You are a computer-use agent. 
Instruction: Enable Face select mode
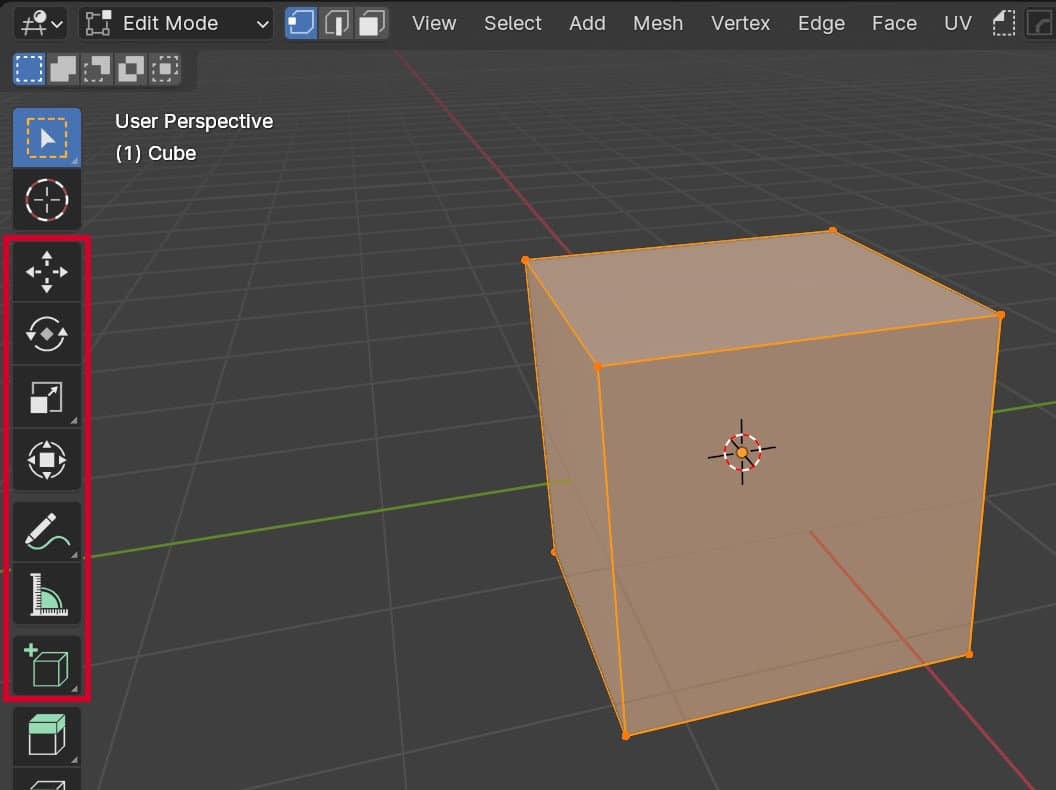371,22
